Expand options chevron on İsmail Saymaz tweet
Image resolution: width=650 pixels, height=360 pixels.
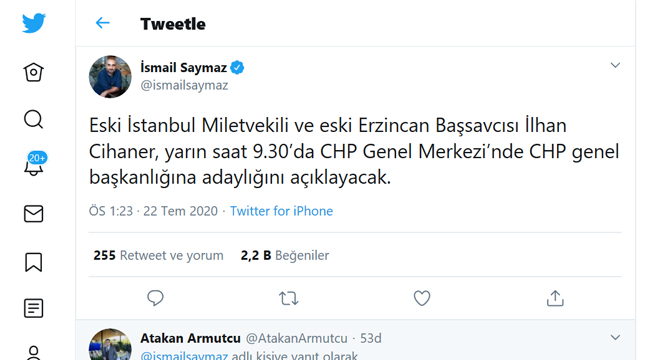click(x=615, y=65)
